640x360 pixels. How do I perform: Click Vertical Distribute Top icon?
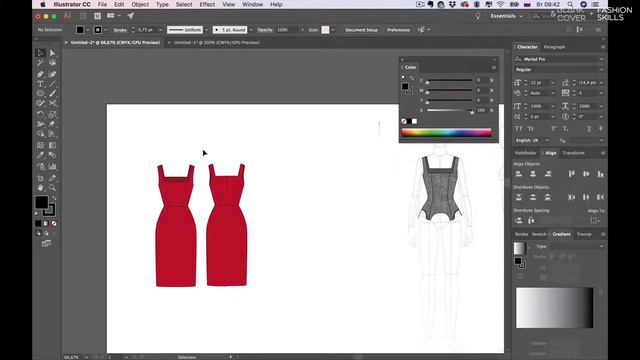519,197
